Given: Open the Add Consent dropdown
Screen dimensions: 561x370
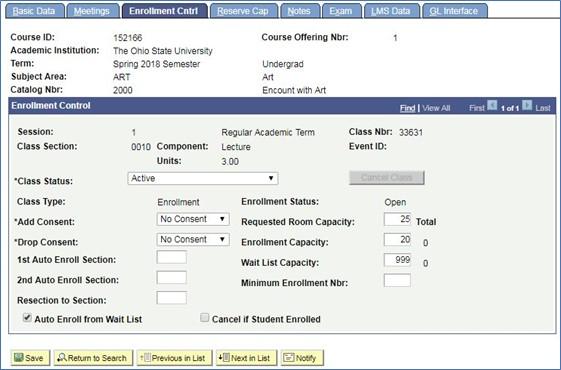Looking at the screenshot, I should coord(193,219).
